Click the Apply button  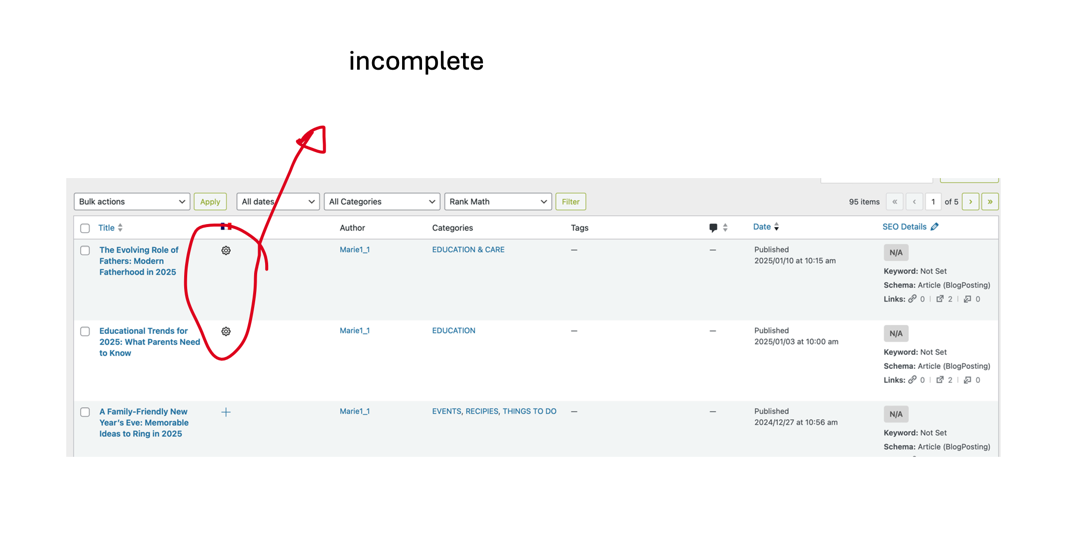coord(210,202)
